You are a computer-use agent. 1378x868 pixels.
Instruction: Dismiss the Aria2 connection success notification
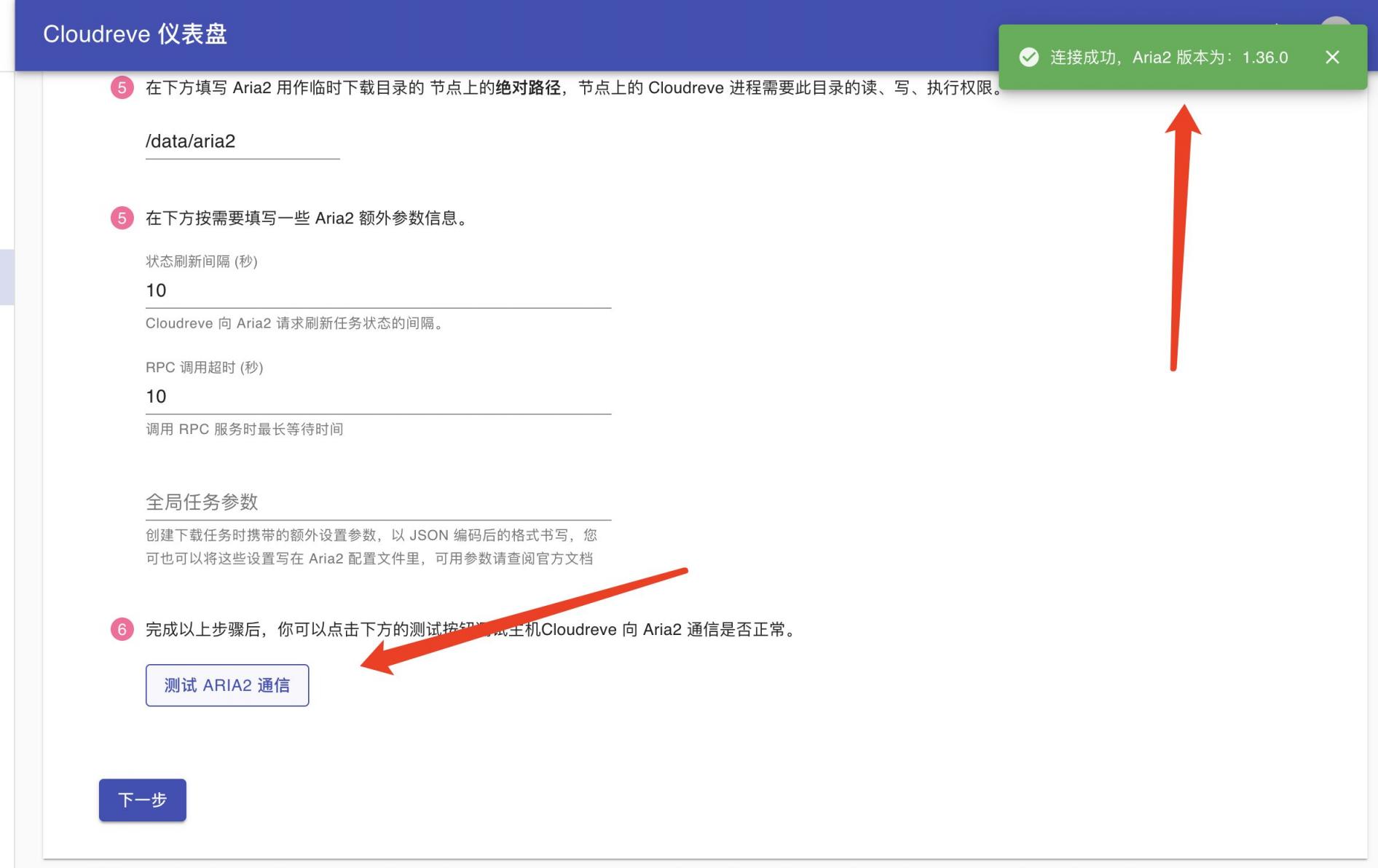(1333, 58)
